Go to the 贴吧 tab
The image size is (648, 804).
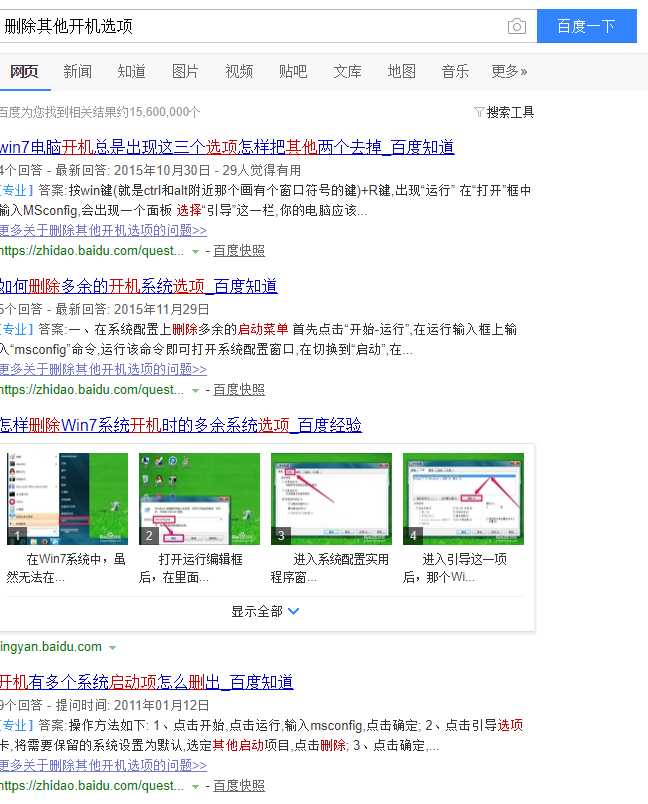click(293, 71)
